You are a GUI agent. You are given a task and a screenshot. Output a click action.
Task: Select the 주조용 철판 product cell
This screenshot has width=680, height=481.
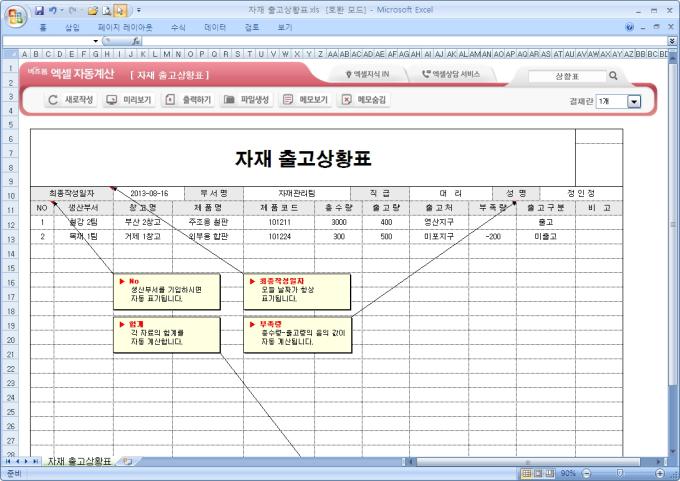point(208,222)
